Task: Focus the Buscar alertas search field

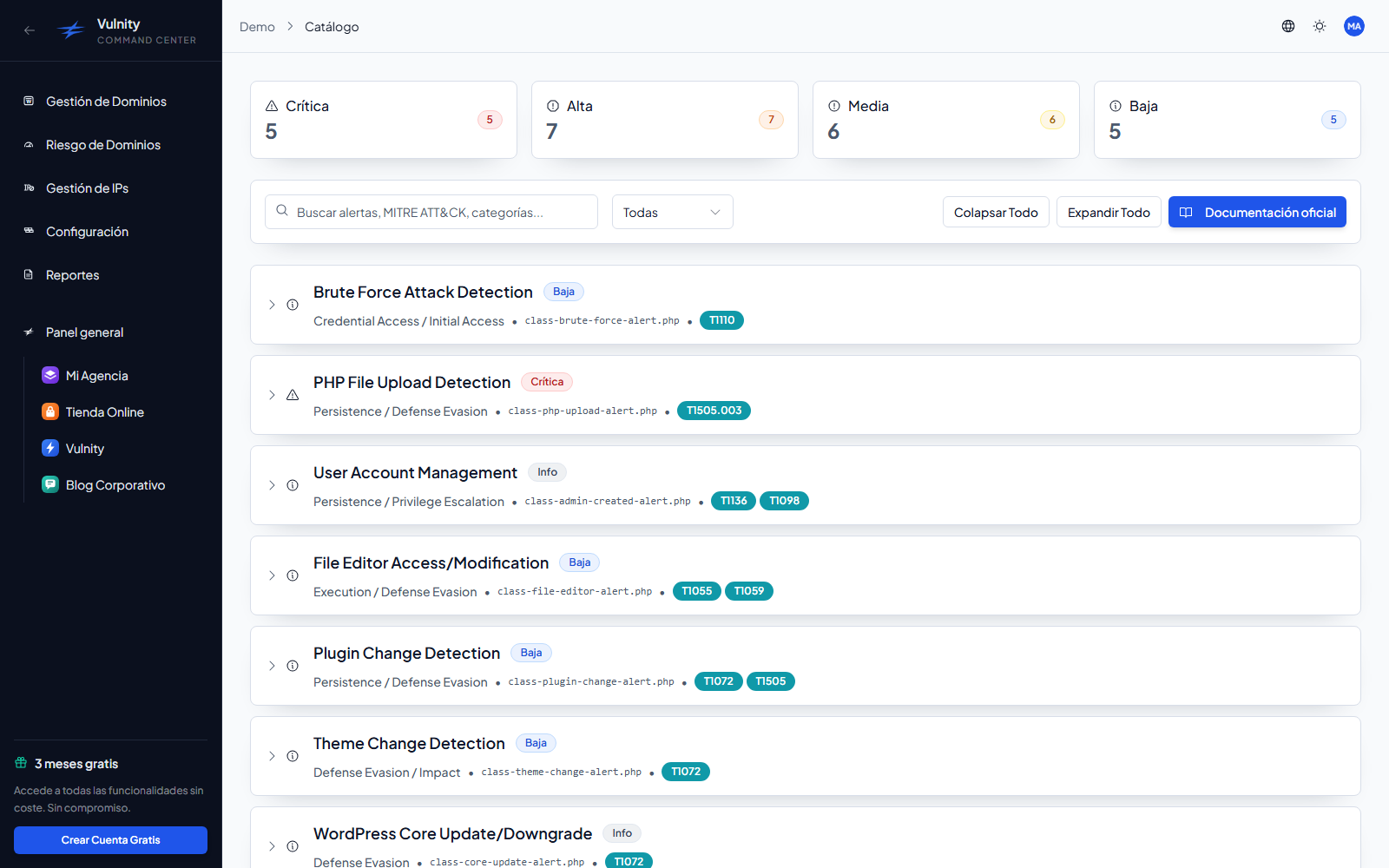Action: (x=431, y=212)
